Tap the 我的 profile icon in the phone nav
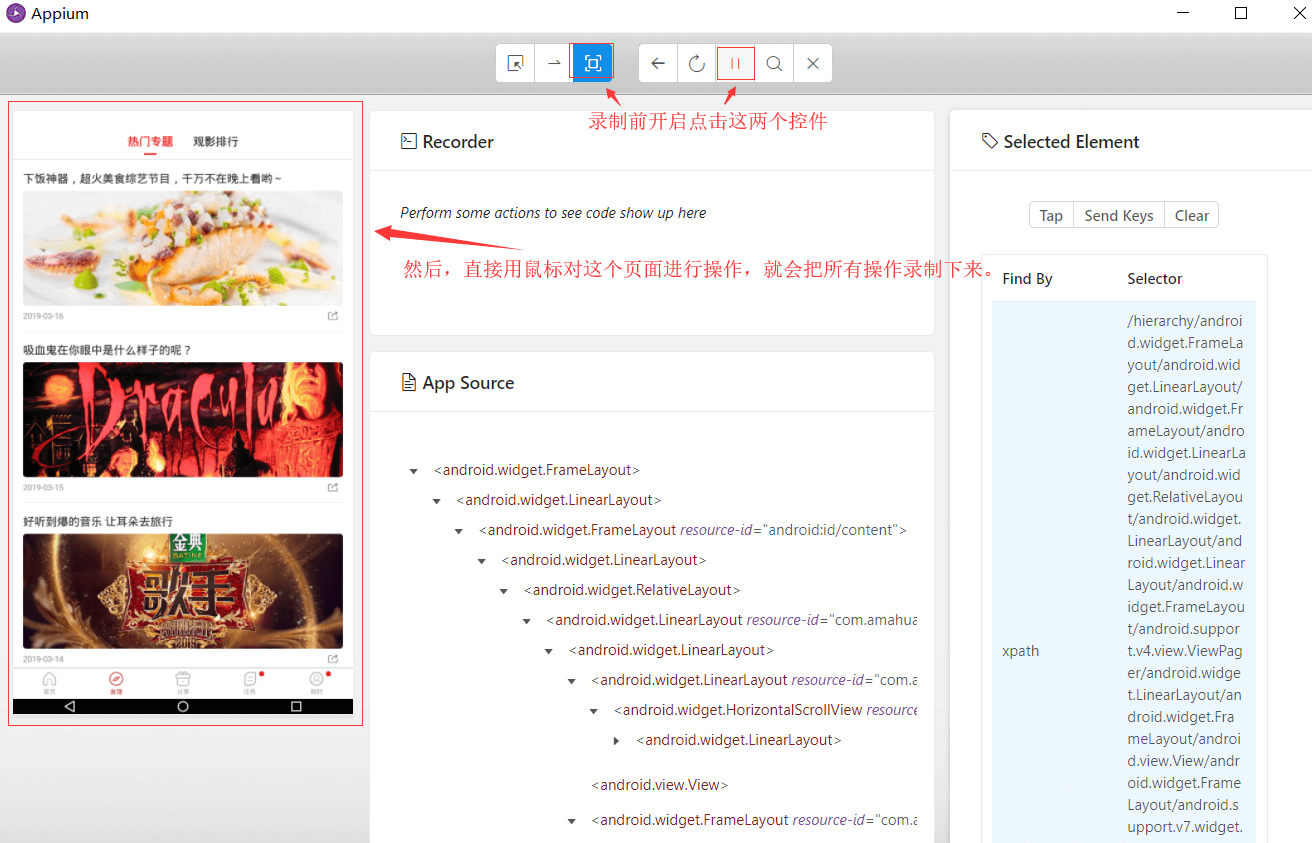Viewport: 1312px width, 843px height. click(x=317, y=682)
